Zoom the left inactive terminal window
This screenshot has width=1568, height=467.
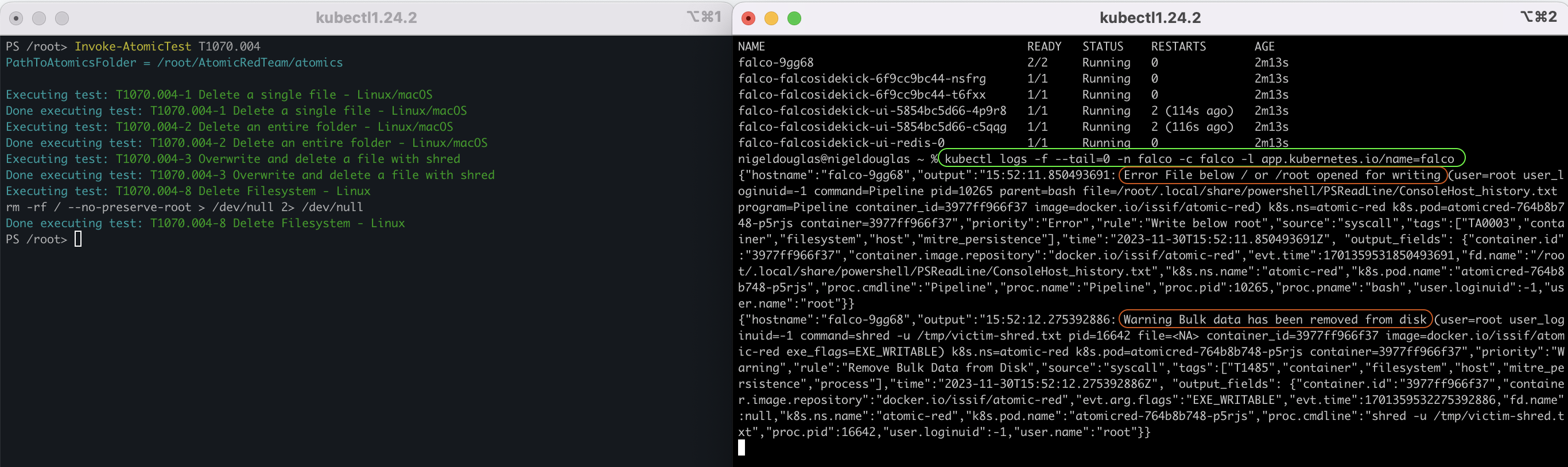point(62,18)
